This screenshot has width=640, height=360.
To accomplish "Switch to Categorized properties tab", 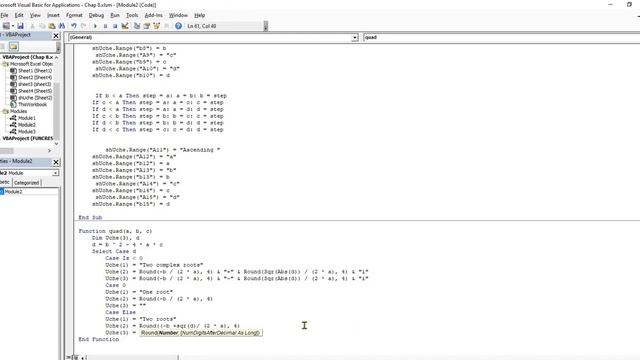I will click(27, 183).
